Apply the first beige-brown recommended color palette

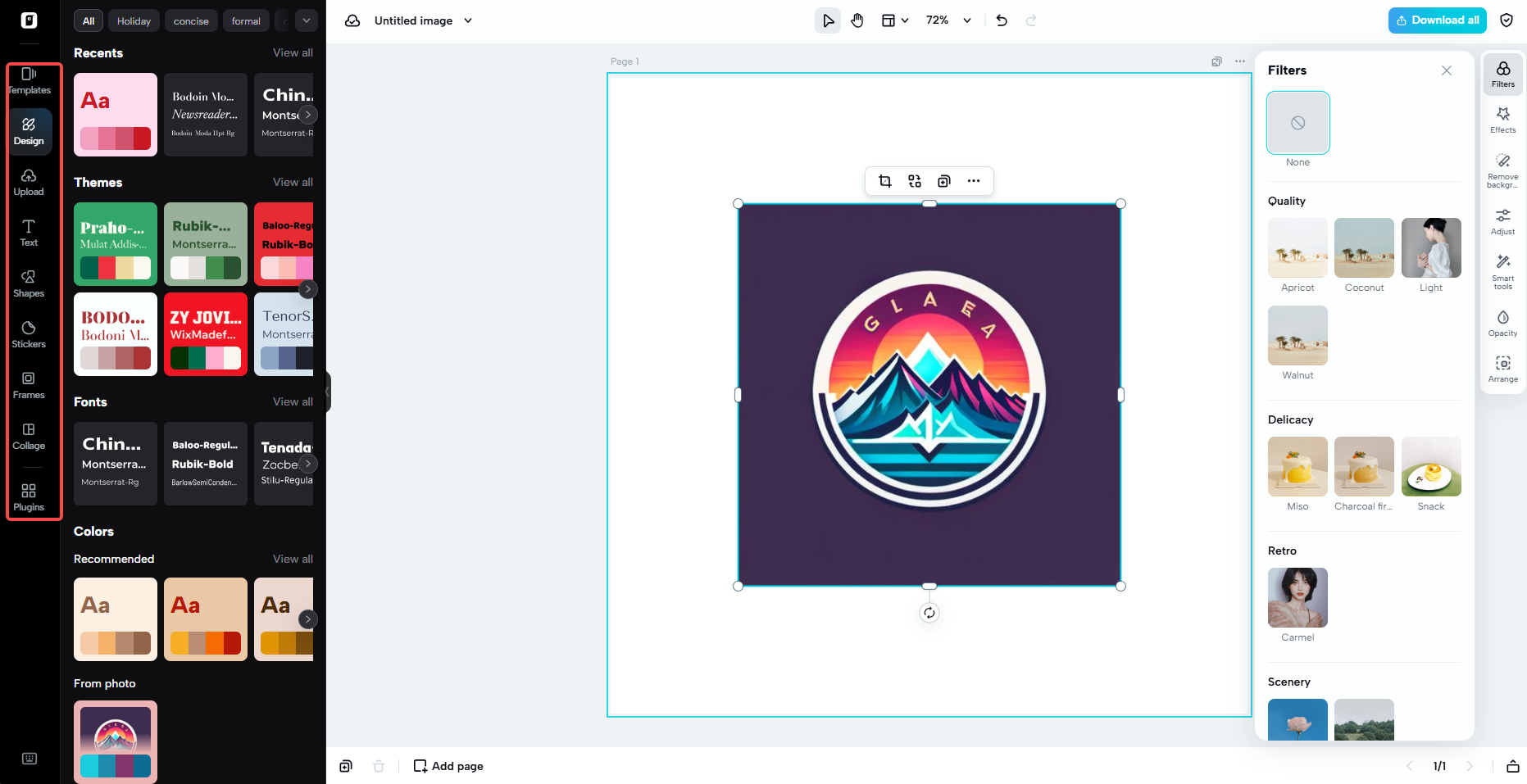tap(116, 619)
